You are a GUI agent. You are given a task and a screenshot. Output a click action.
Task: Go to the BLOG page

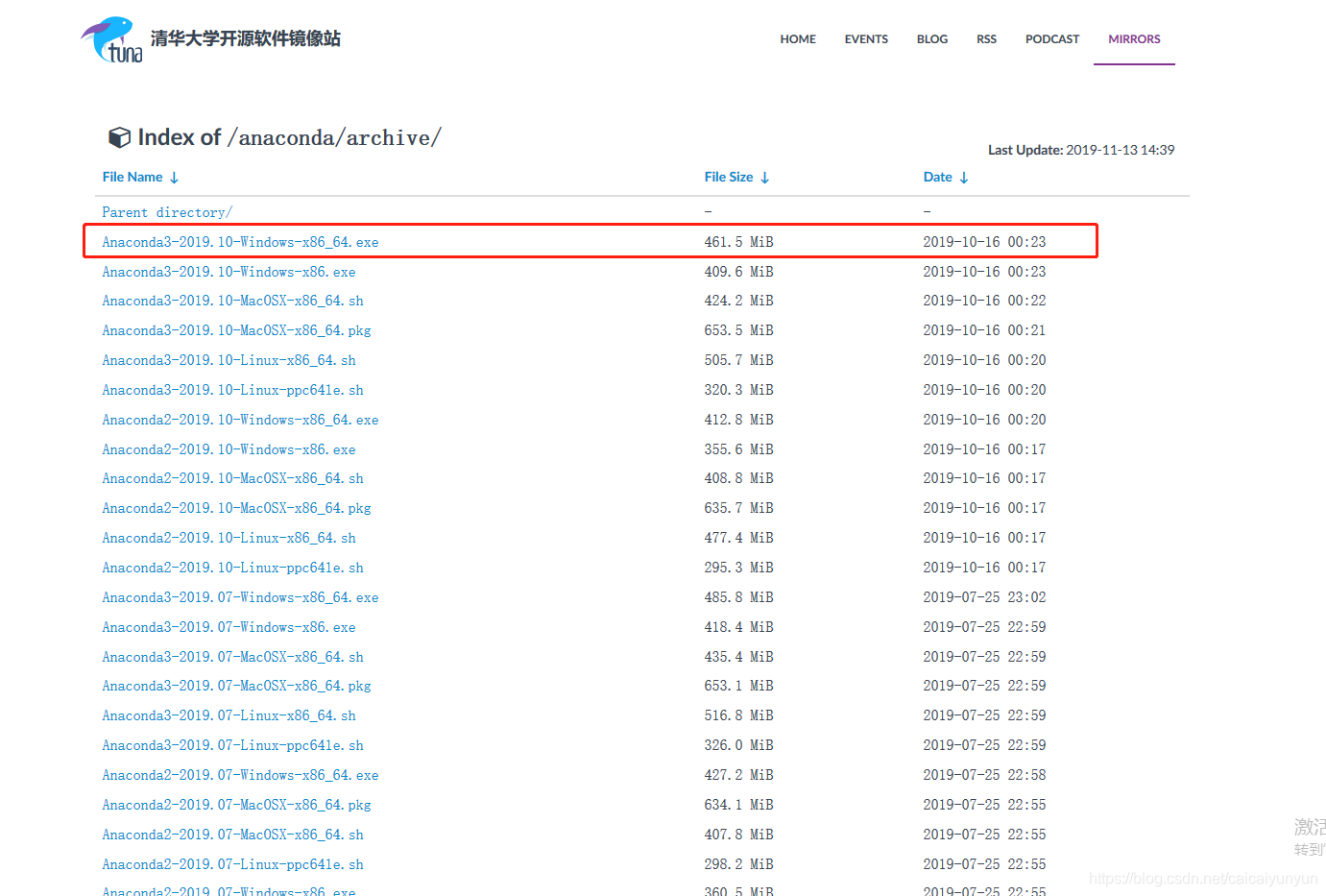(x=932, y=39)
